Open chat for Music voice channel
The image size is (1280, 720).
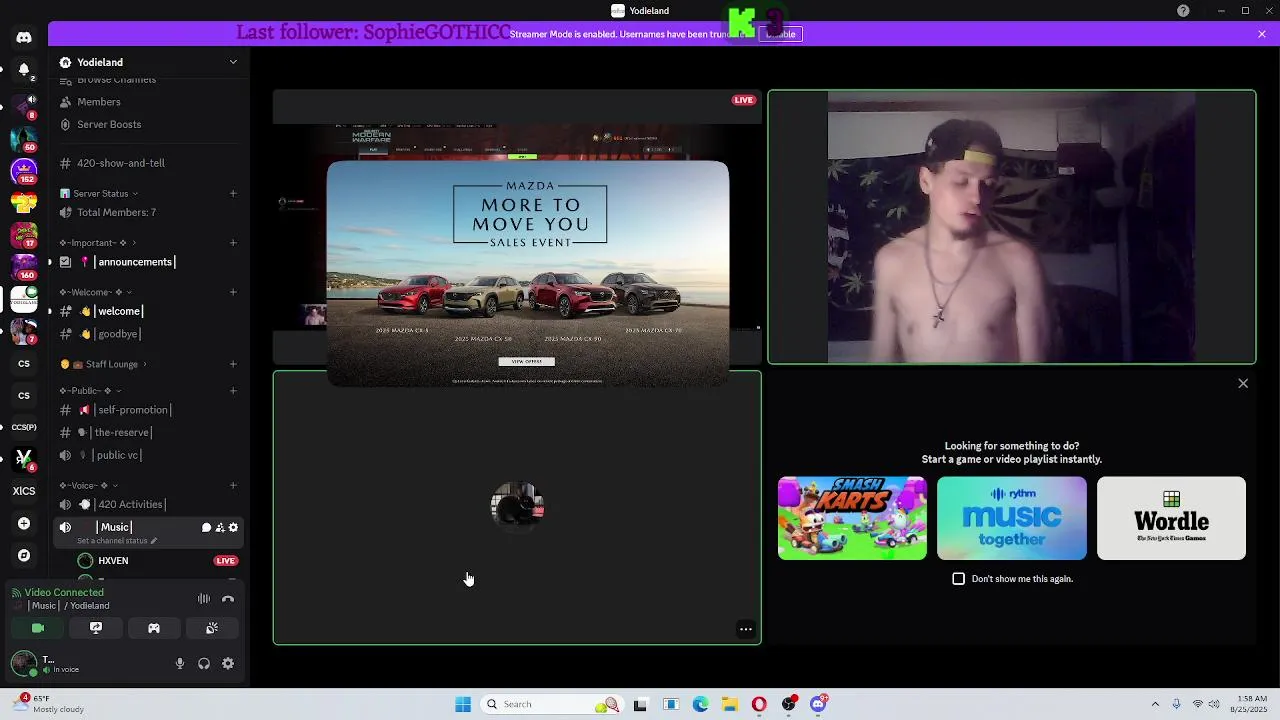pyautogui.click(x=206, y=527)
